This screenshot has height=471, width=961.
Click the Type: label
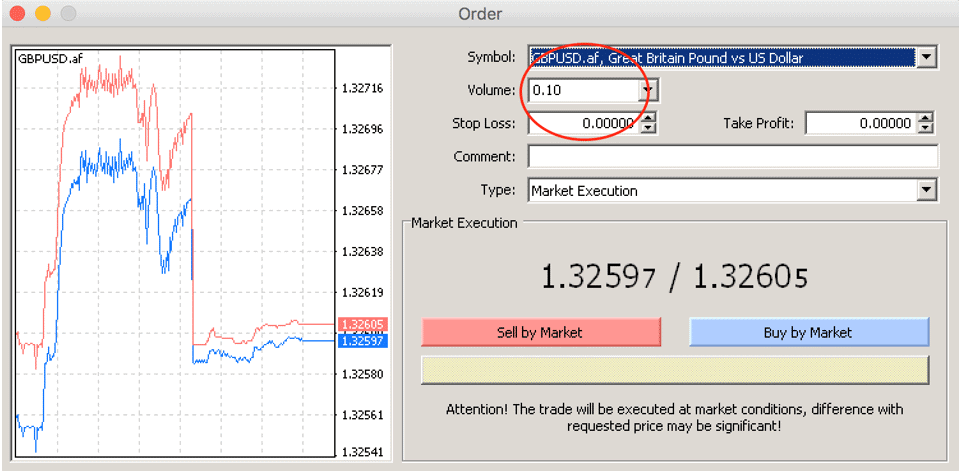coord(498,190)
